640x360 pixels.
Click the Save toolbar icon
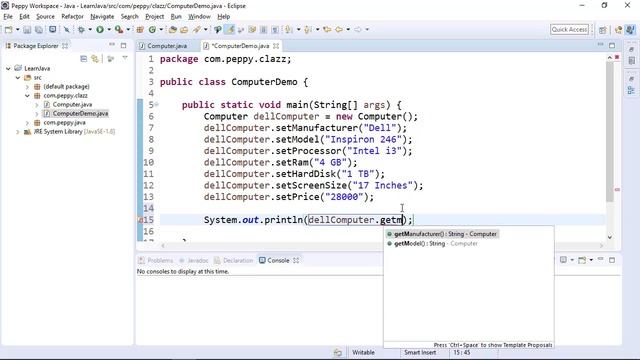pyautogui.click(x=27, y=30)
